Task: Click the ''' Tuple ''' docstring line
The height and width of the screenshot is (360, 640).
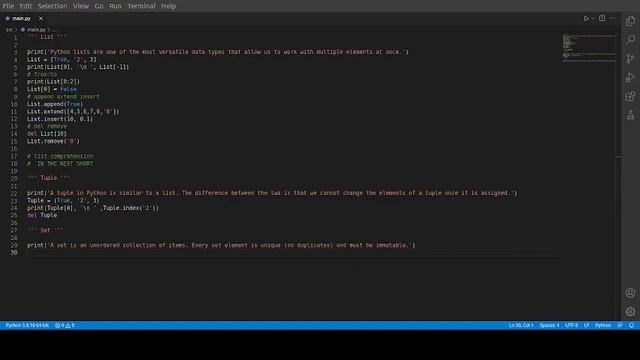Action: [49, 178]
